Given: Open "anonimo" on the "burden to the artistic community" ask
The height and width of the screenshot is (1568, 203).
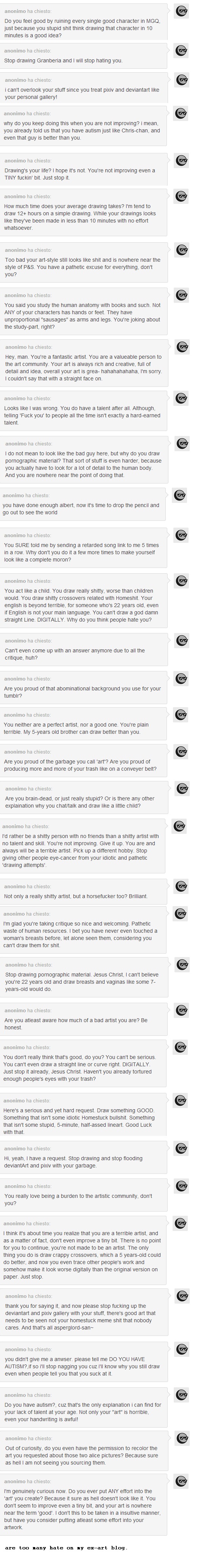Looking at the screenshot, I should coord(16,1186).
